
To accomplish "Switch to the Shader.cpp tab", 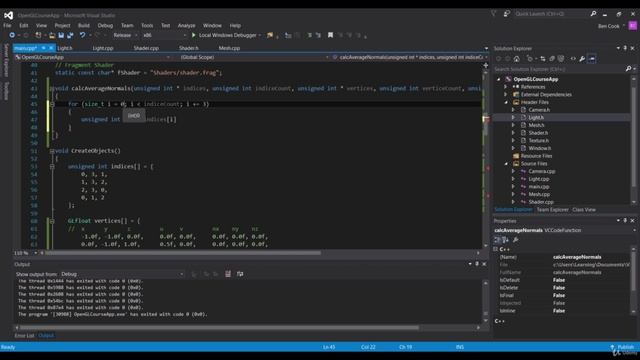I will [146, 48].
